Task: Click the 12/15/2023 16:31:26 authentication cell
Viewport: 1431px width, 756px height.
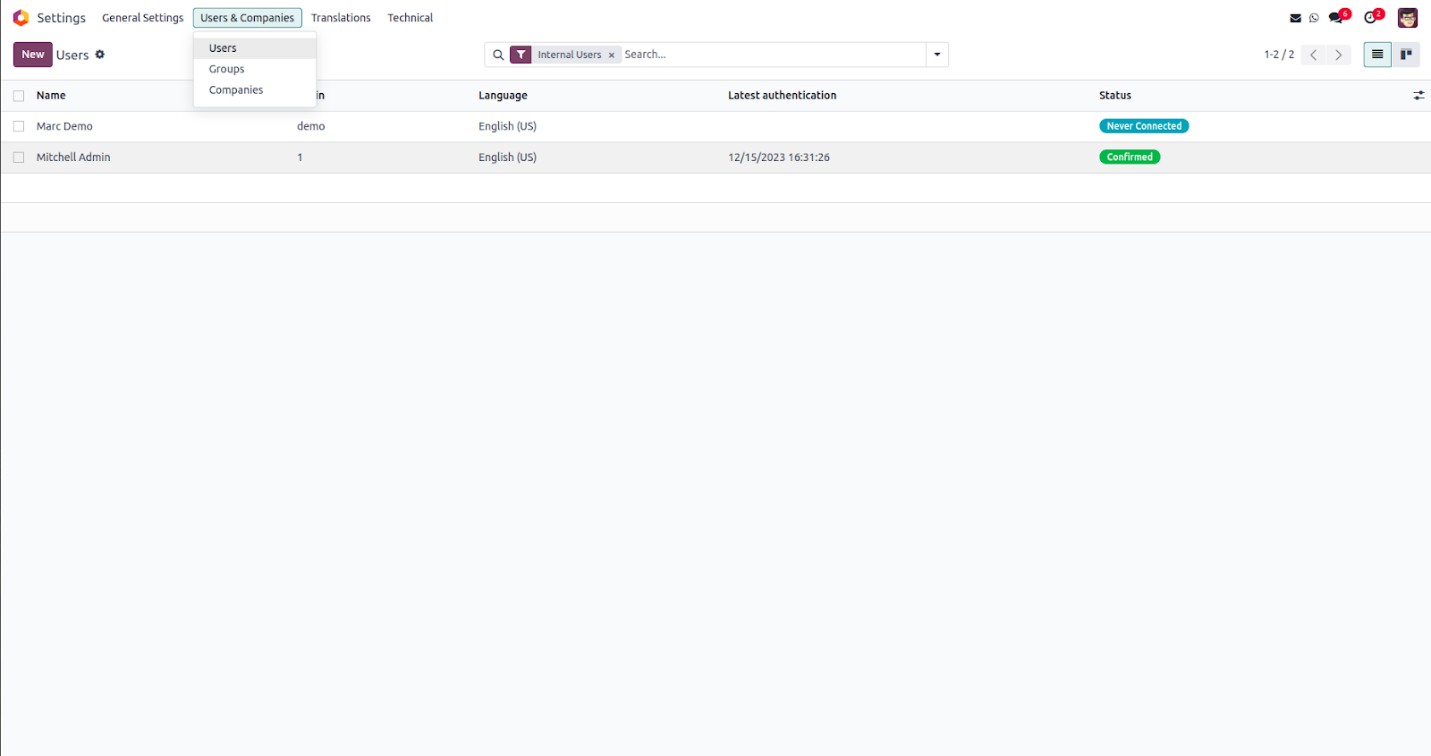Action: tap(779, 158)
